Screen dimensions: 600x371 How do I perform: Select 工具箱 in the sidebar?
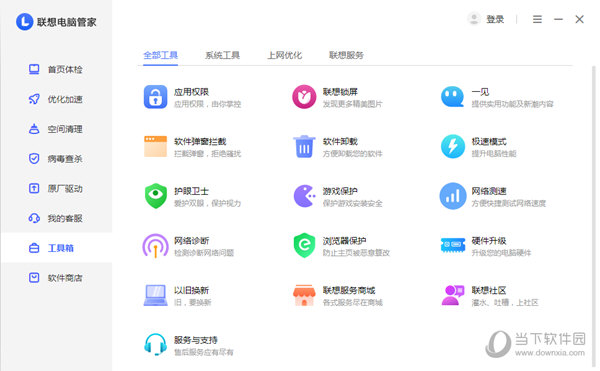click(56, 248)
